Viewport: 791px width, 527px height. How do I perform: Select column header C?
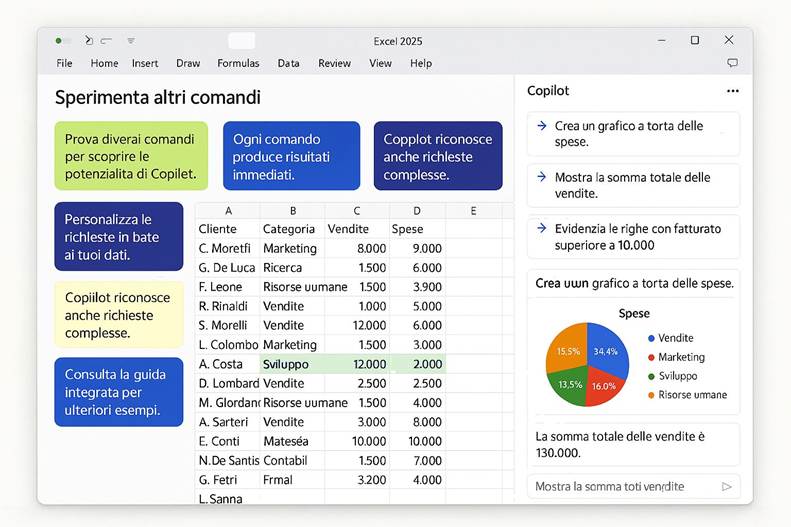(357, 211)
